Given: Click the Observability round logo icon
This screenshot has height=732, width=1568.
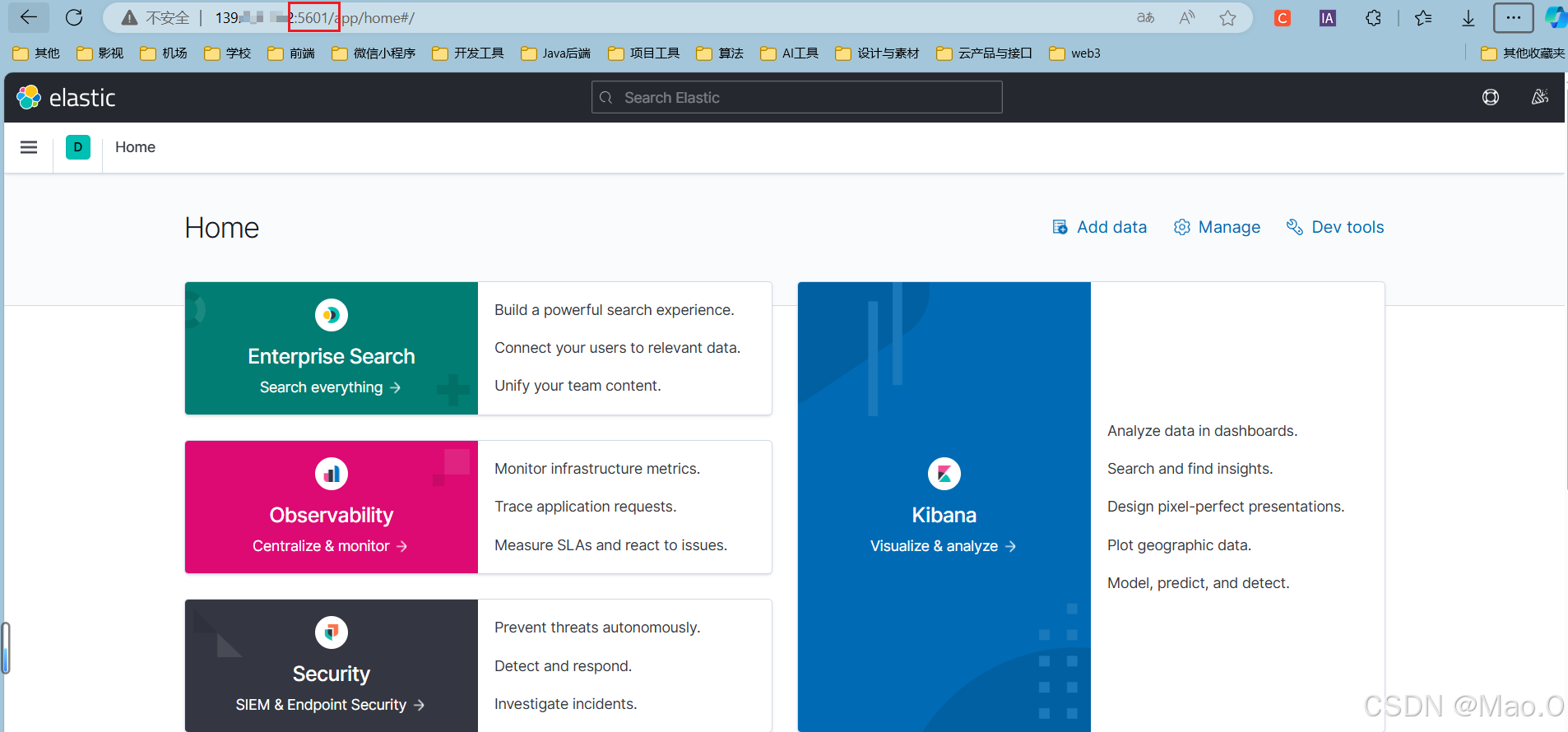Looking at the screenshot, I should [x=332, y=474].
